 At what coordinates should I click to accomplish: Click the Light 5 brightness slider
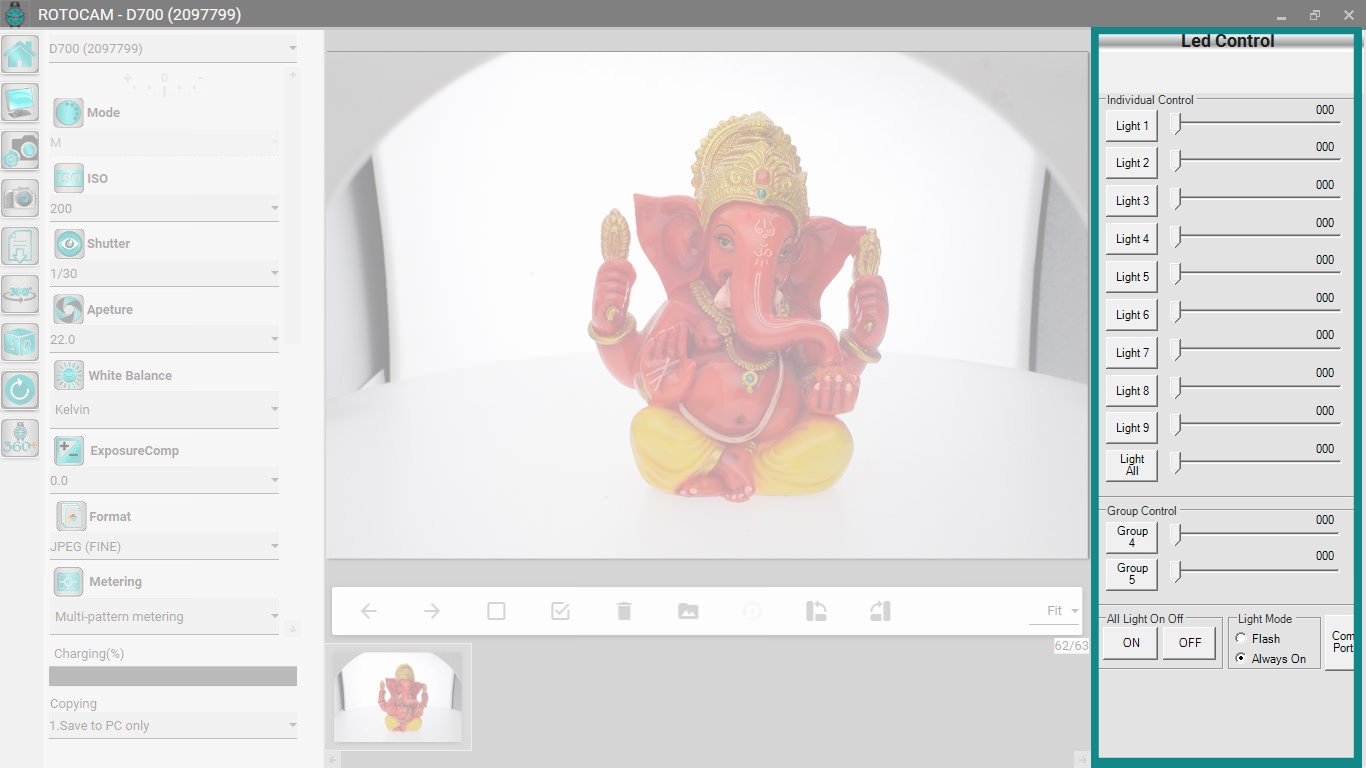pos(1255,275)
